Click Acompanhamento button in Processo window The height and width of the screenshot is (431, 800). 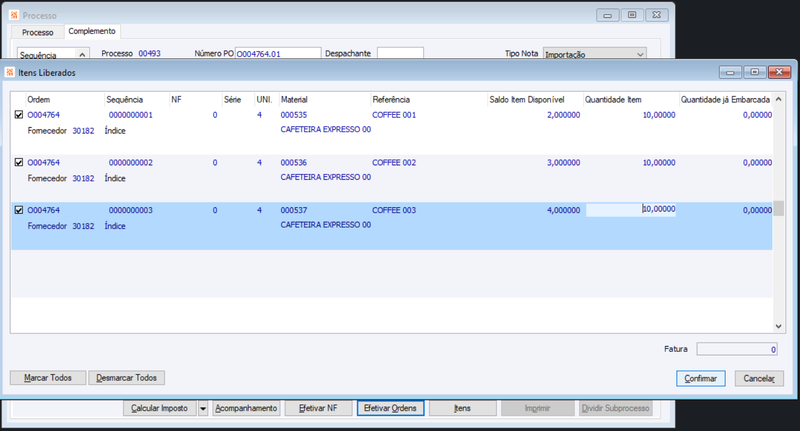point(246,408)
